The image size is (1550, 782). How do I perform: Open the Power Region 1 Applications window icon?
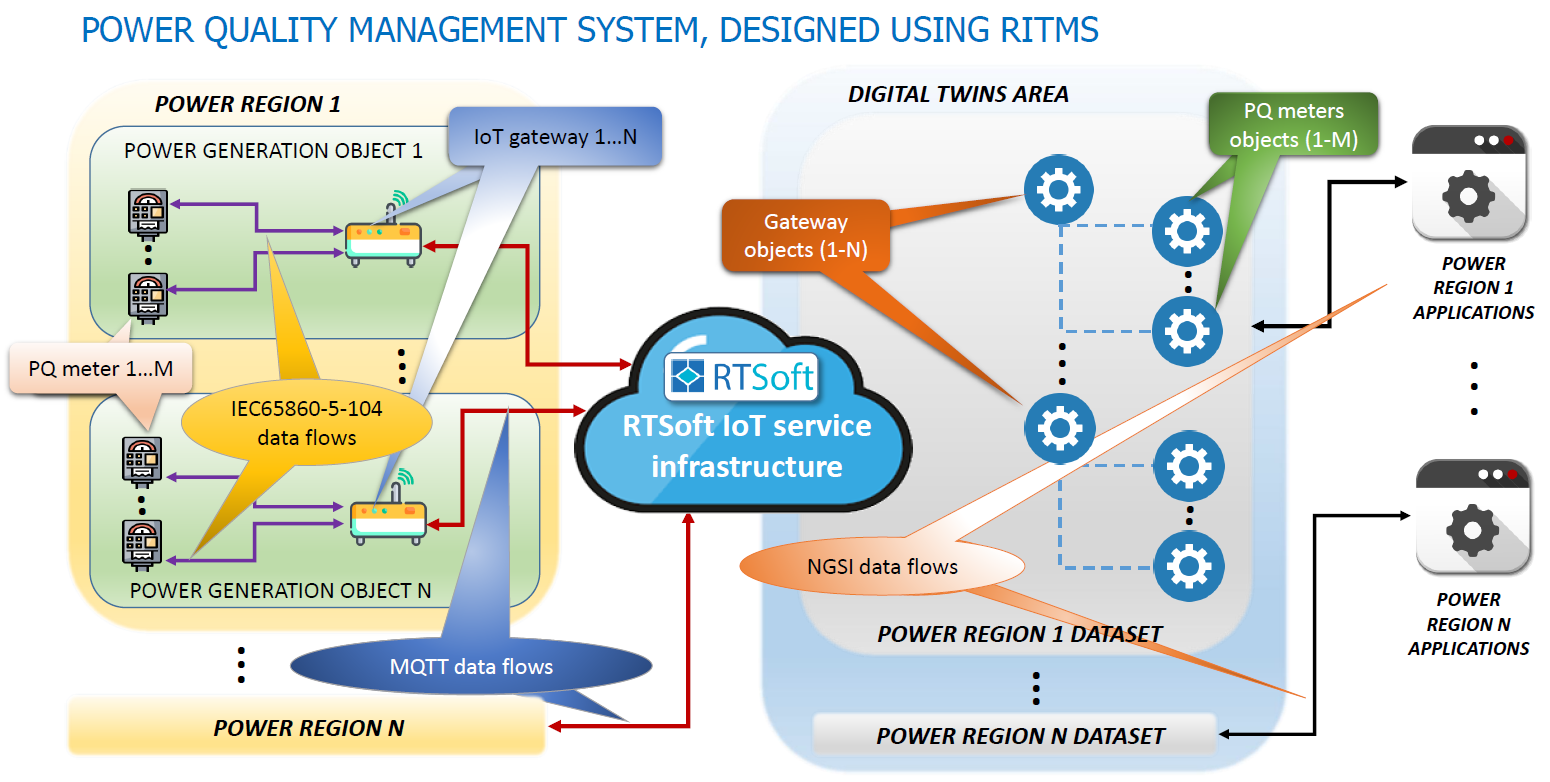(1469, 183)
